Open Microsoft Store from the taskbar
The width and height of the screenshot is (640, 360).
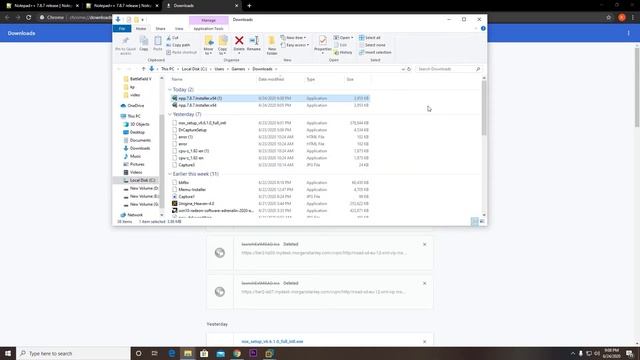[x=204, y=353]
